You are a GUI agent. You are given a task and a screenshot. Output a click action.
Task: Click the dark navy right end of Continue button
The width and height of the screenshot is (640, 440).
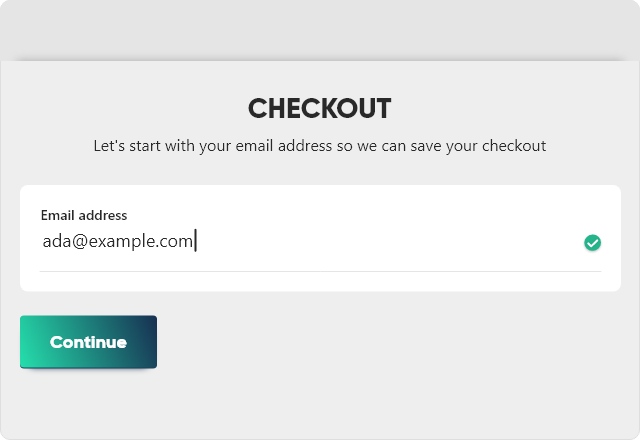tap(148, 342)
